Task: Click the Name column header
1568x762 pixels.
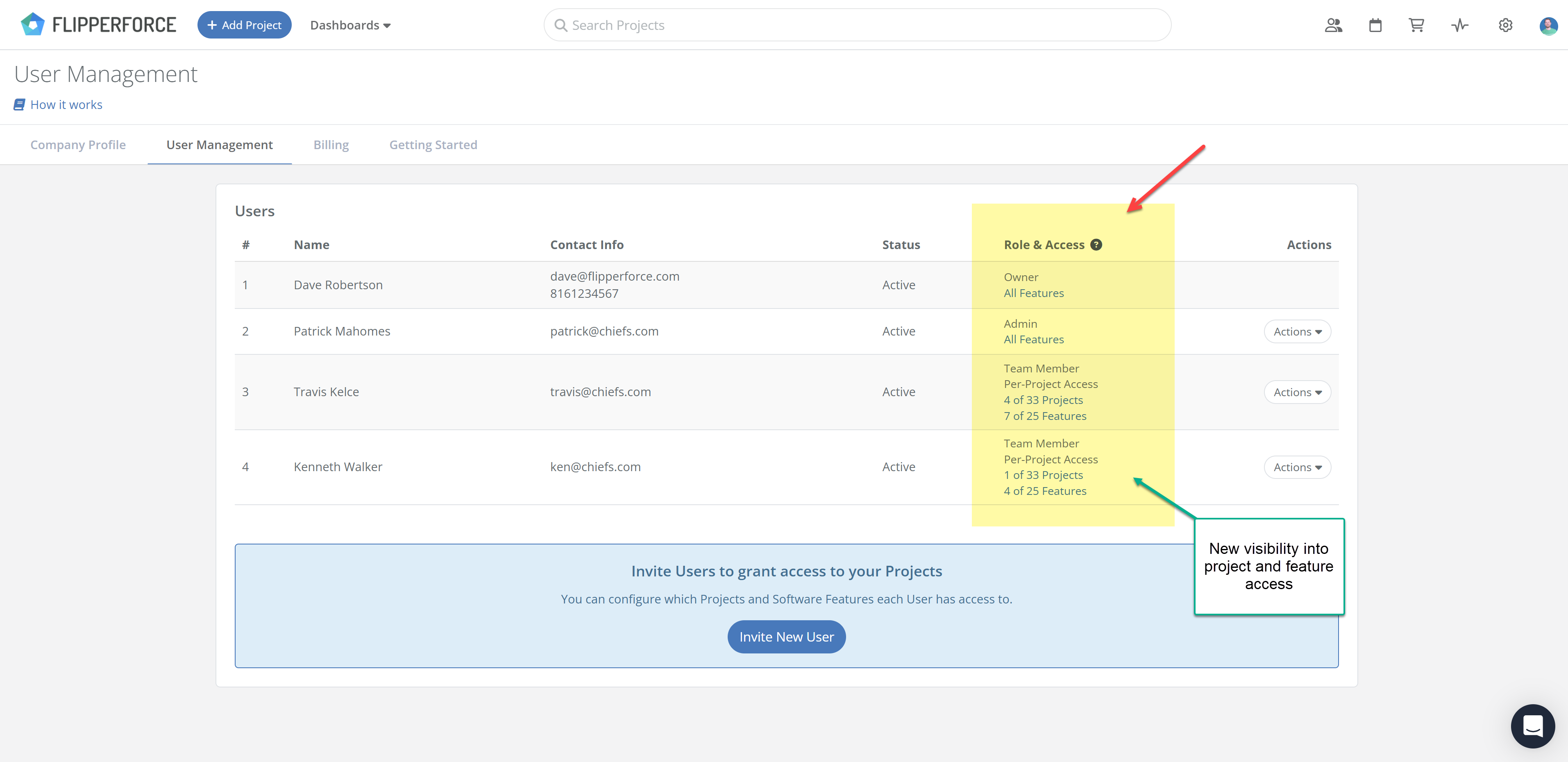Action: (x=312, y=245)
